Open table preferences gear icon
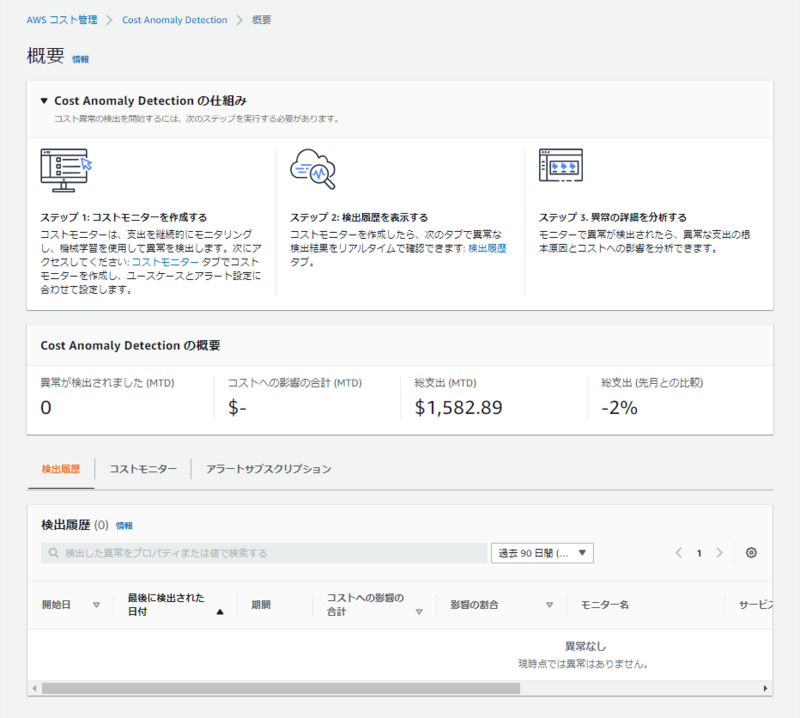Image resolution: width=800 pixels, height=718 pixels. point(751,553)
